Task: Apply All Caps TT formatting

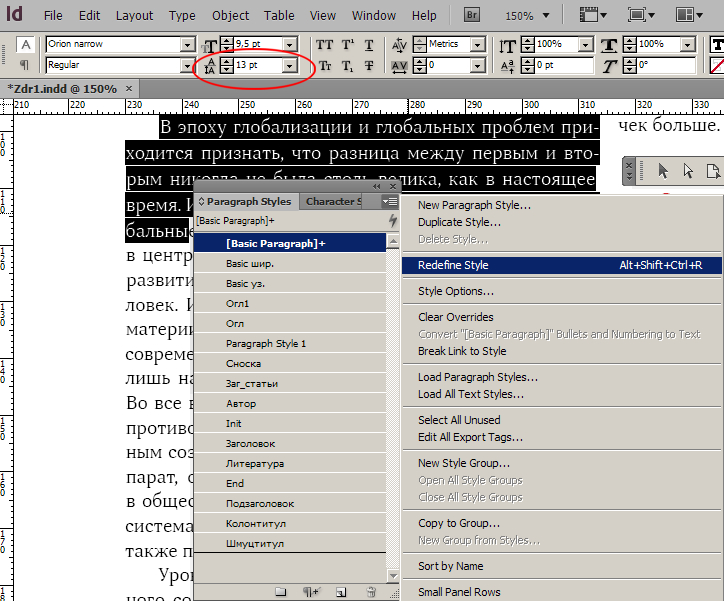Action: tap(324, 45)
